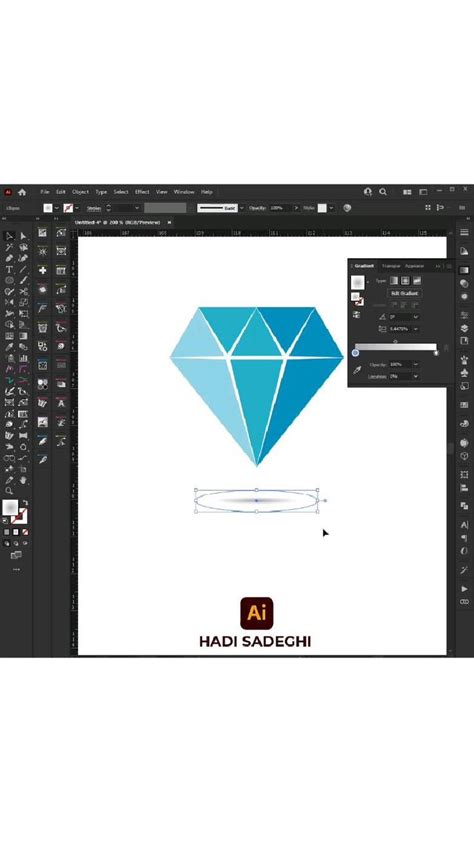The width and height of the screenshot is (474, 842).
Task: Open the brush definition Basic dropdown
Action: coord(242,208)
